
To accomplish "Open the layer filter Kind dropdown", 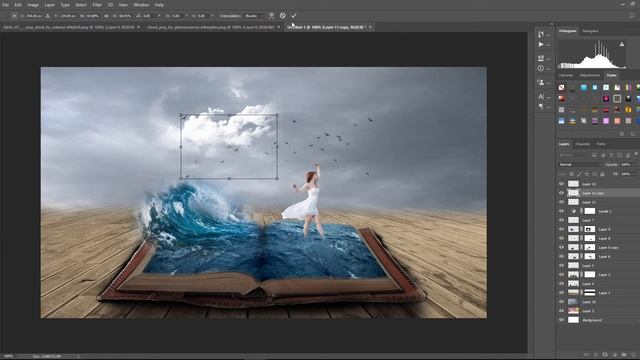I will (573, 155).
